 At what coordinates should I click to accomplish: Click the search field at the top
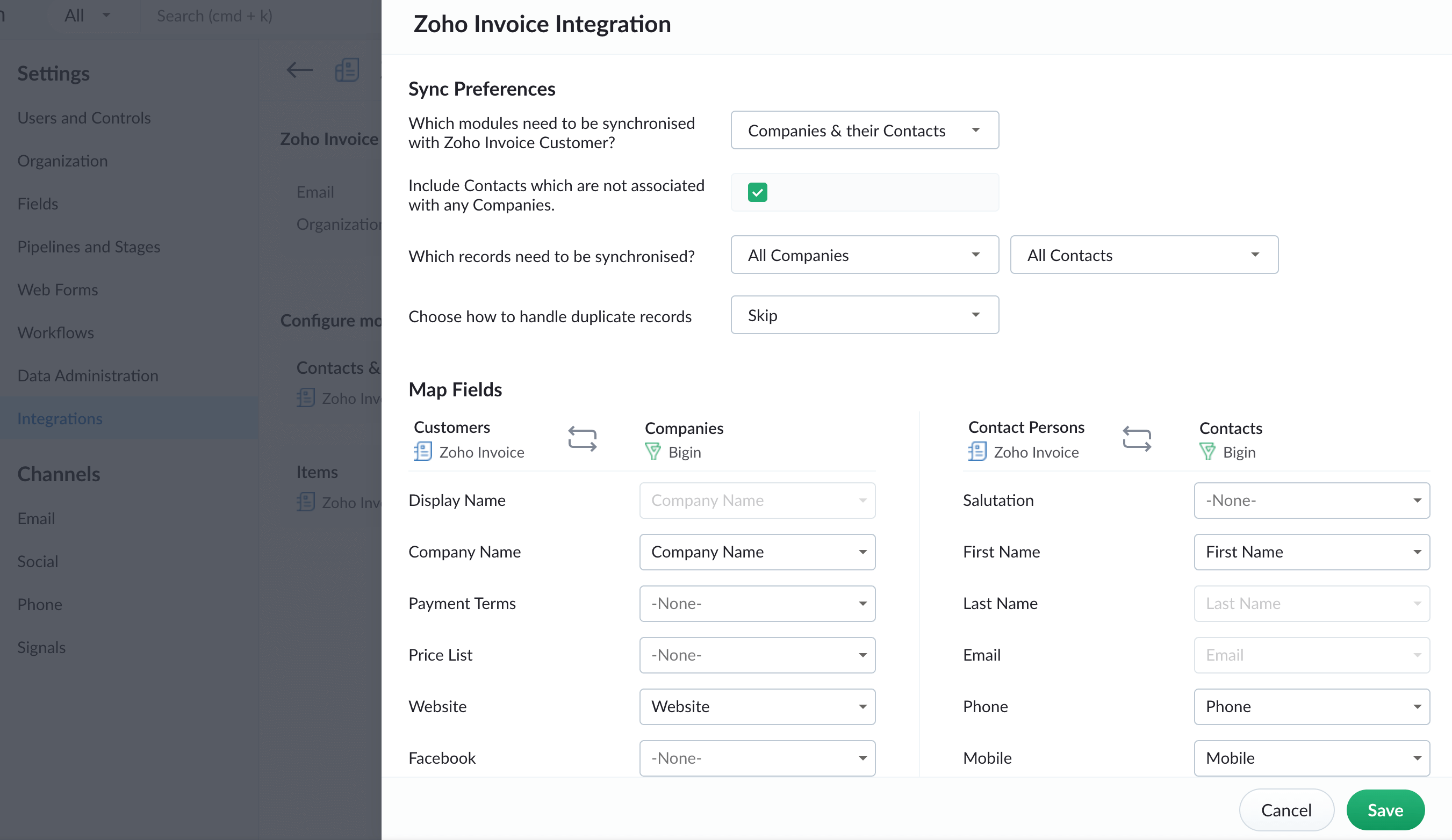(x=214, y=16)
